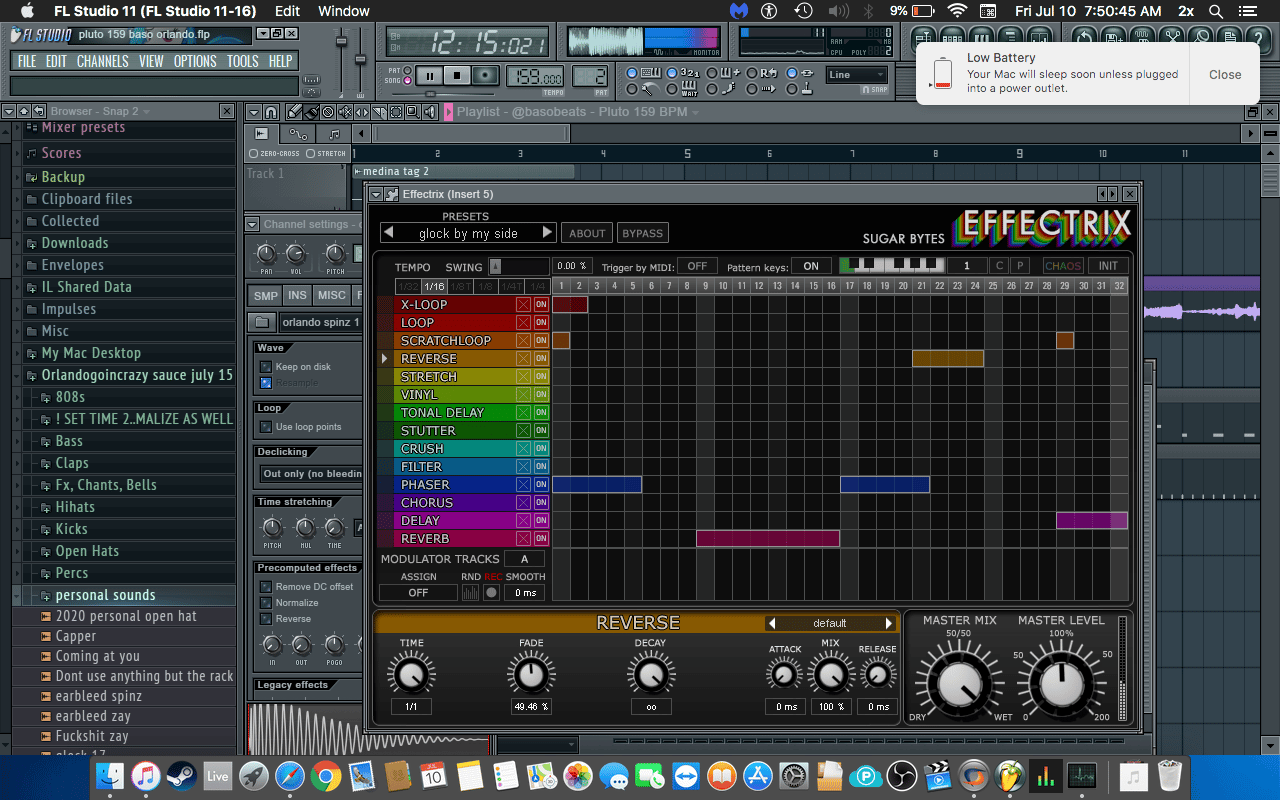Click the MASTER MIX dry/wet knob
Viewport: 1280px width, 800px height.
click(x=960, y=683)
